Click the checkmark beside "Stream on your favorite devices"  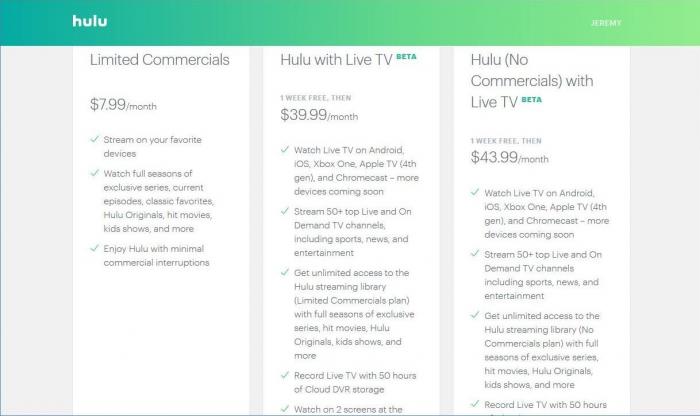pyautogui.click(x=94, y=140)
